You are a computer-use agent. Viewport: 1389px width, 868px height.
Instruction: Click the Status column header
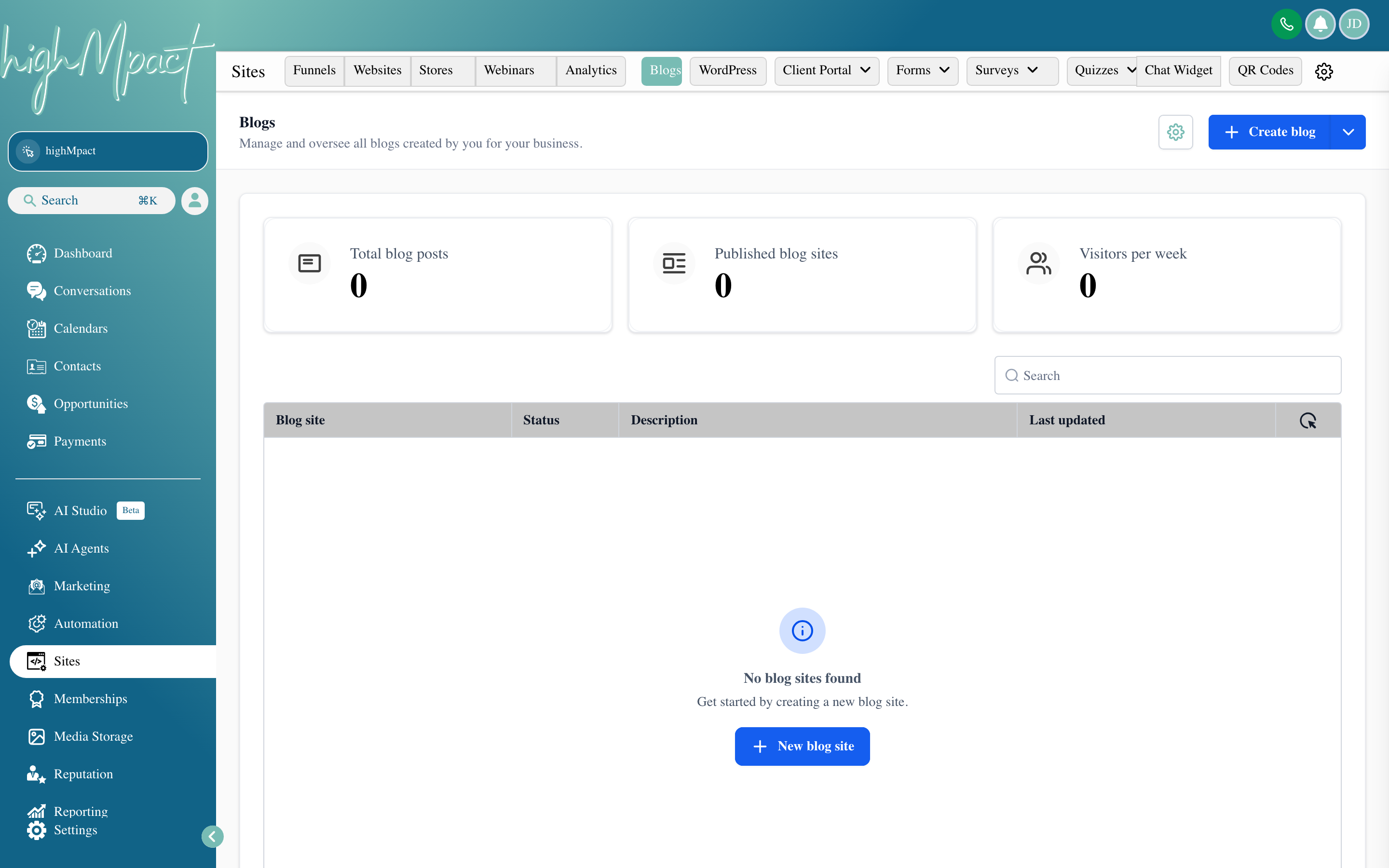[565, 420]
